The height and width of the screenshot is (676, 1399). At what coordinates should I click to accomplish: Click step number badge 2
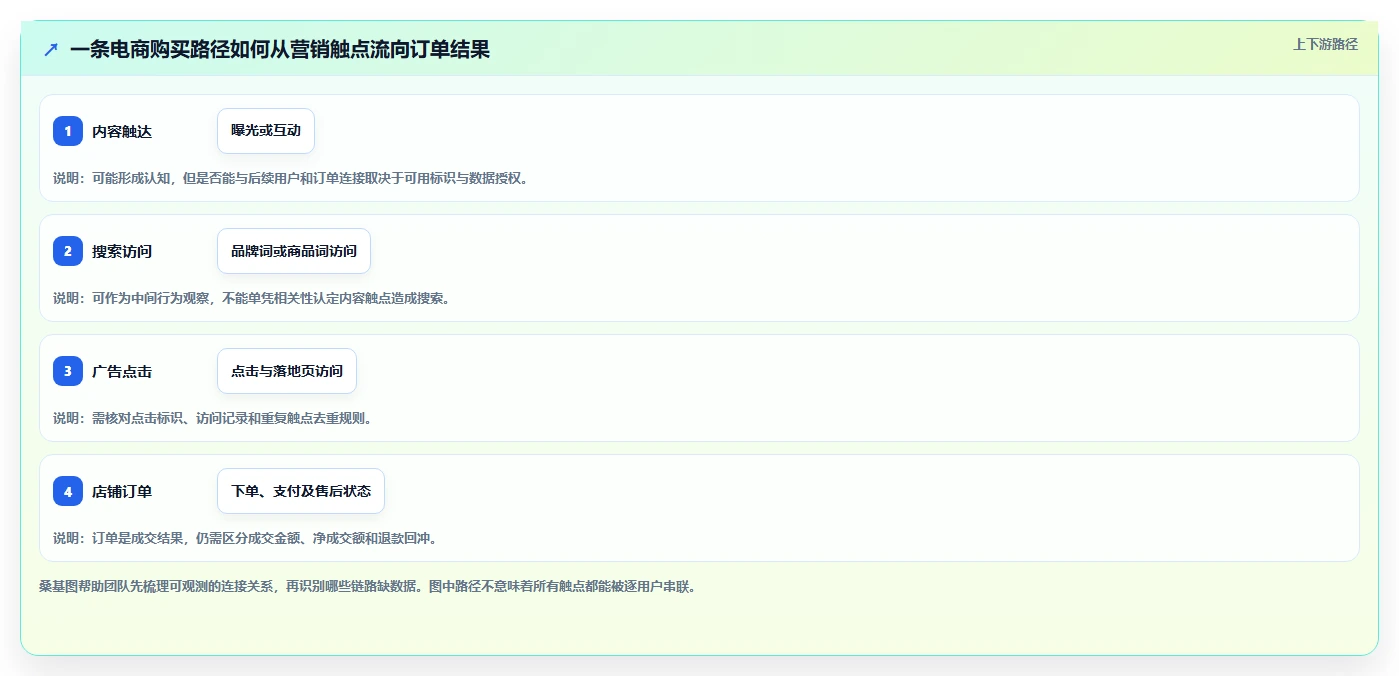(x=68, y=251)
